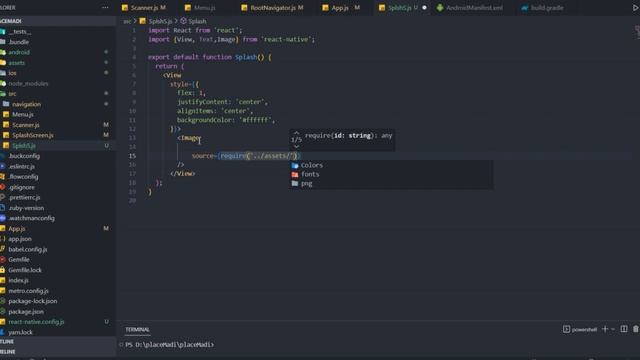Open the package.json file
The height and width of the screenshot is (360, 640).
pos(26,311)
